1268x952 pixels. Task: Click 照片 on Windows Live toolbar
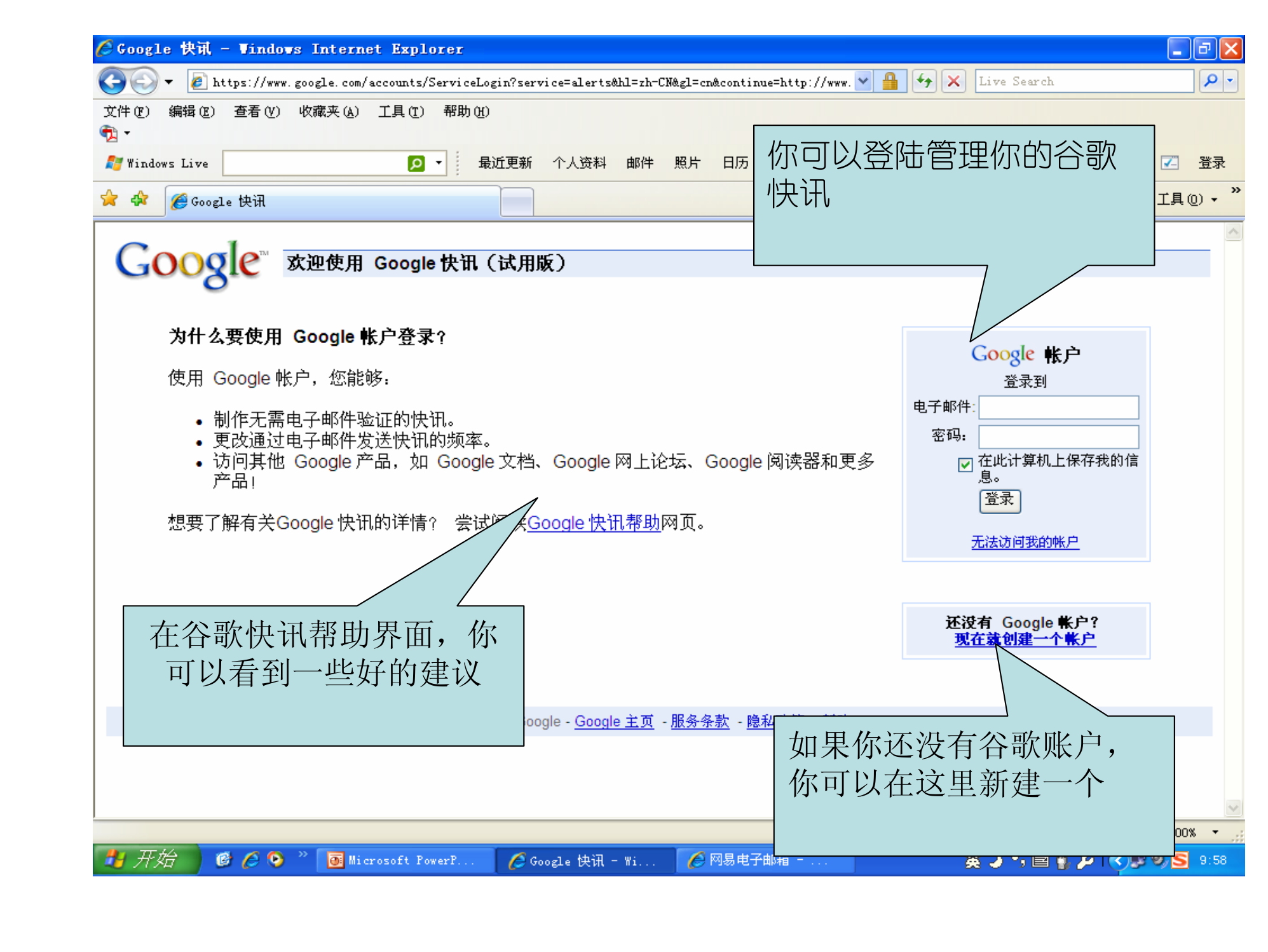click(x=687, y=163)
